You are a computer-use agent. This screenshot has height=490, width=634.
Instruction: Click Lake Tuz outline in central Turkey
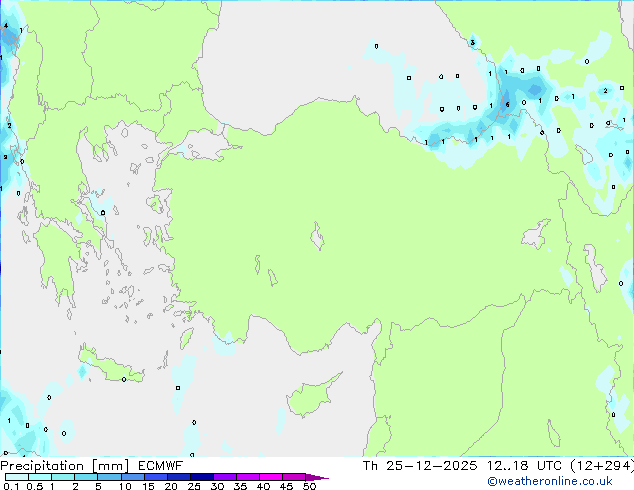pos(317,236)
